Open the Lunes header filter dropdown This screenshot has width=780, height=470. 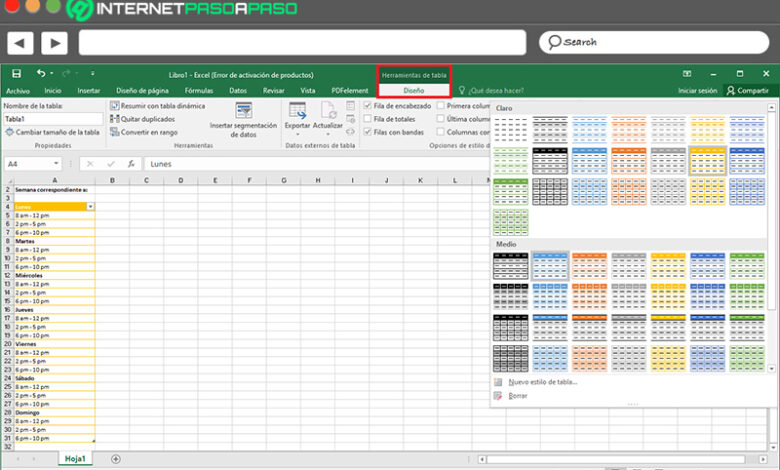(91, 206)
